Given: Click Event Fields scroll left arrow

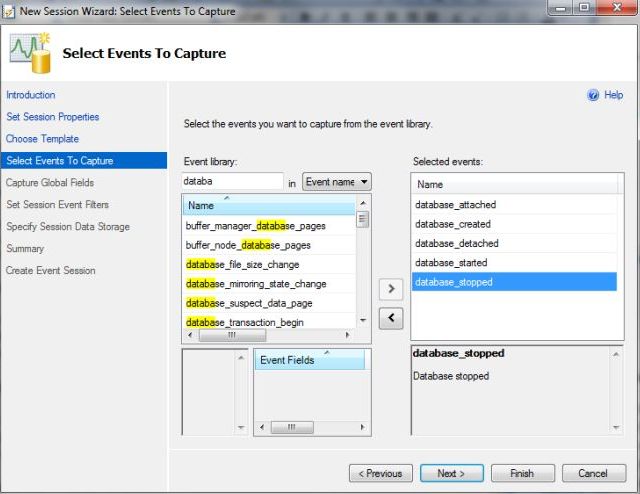Looking at the screenshot, I should coord(262,427).
